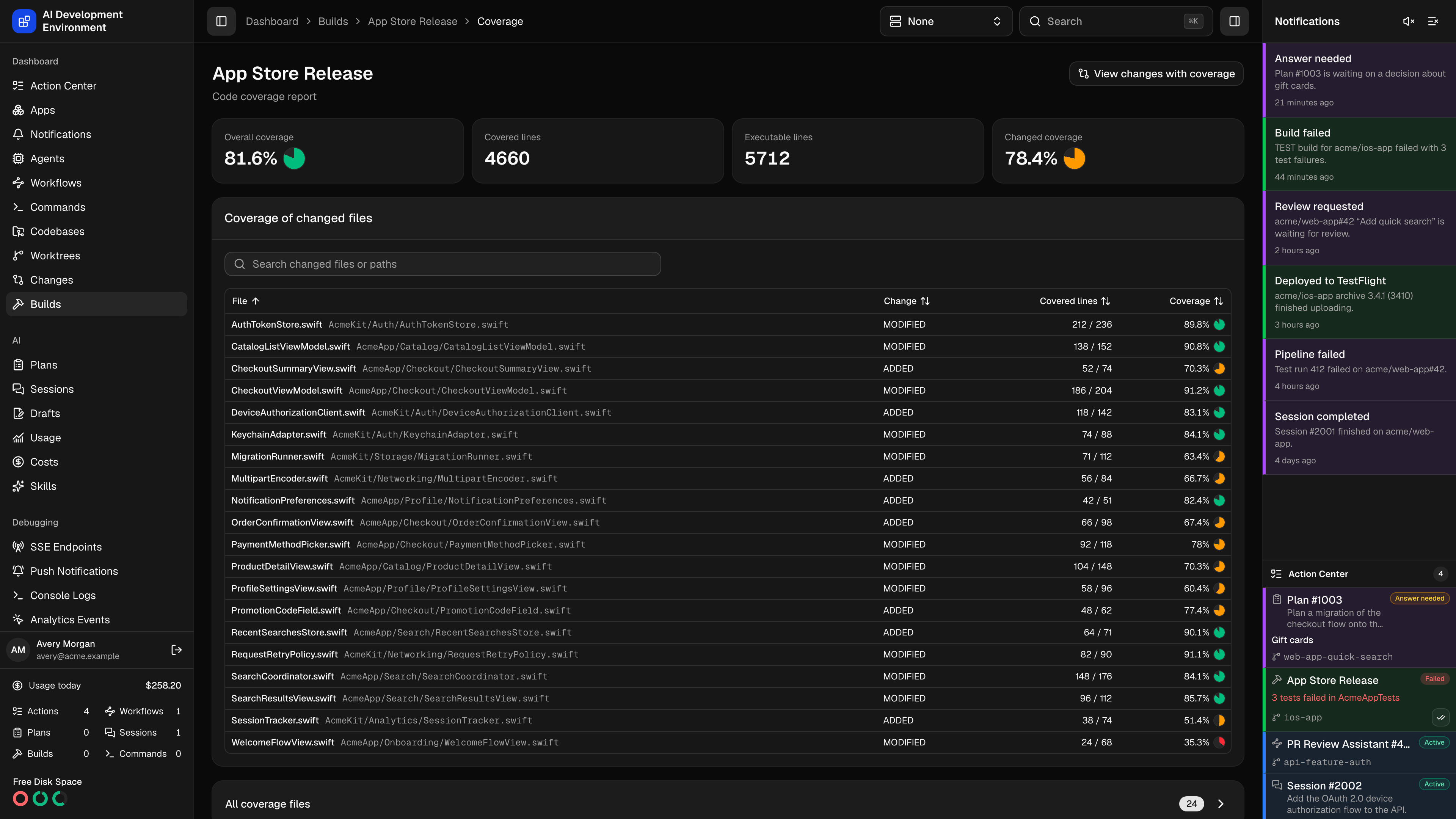Open Apps in sidebar

click(97, 110)
